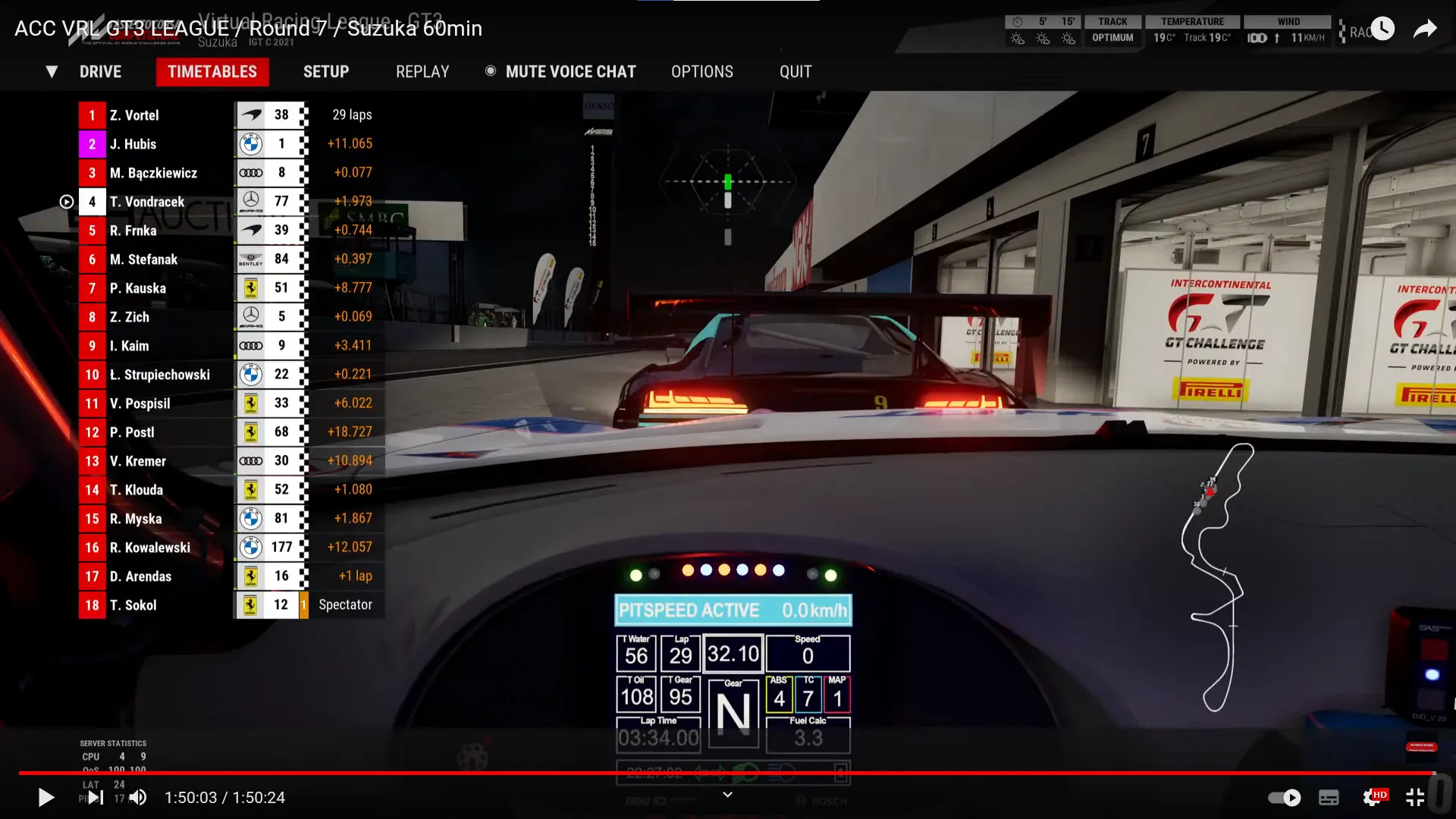This screenshot has height=819, width=1456.
Task: Seek on the red progress bar
Action: pos(726,773)
